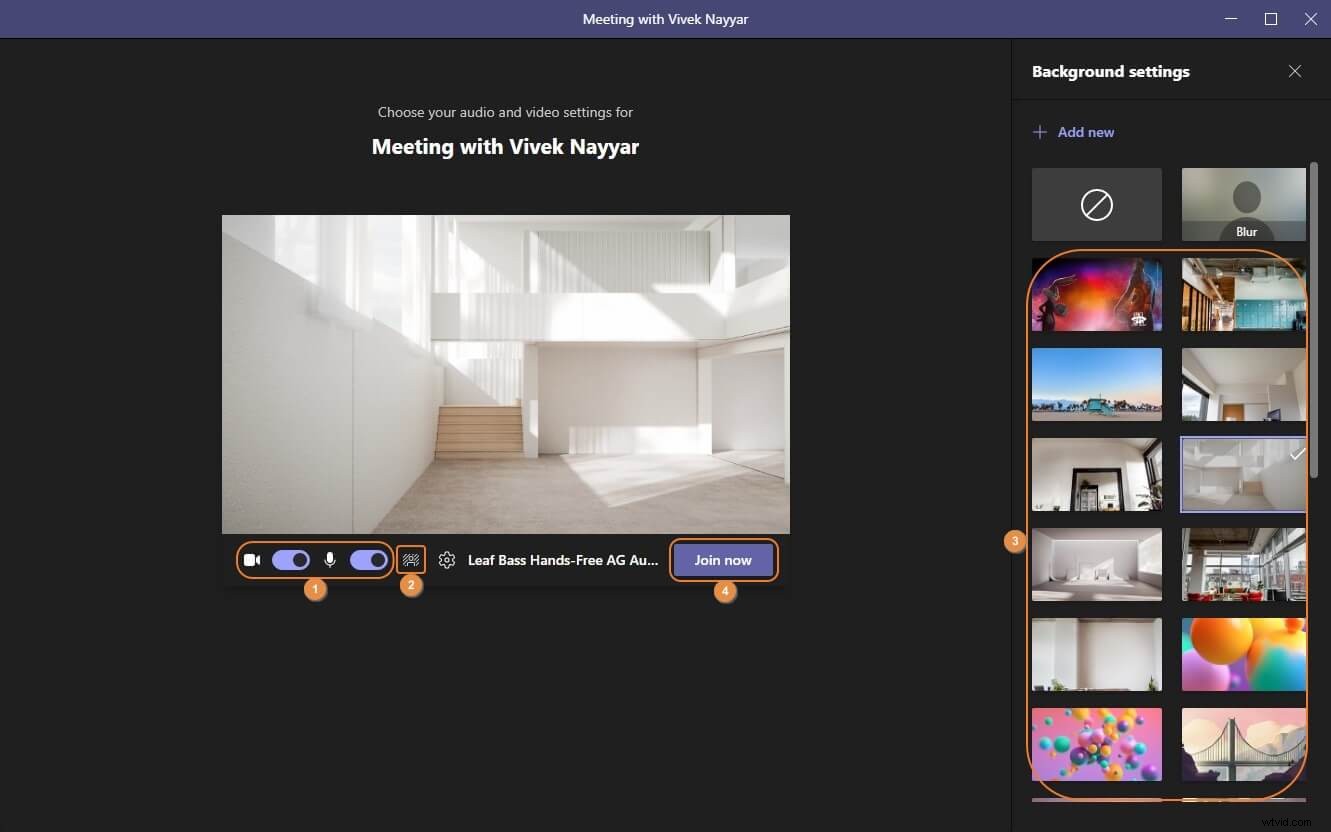Choose the pink spheres background

click(1096, 744)
